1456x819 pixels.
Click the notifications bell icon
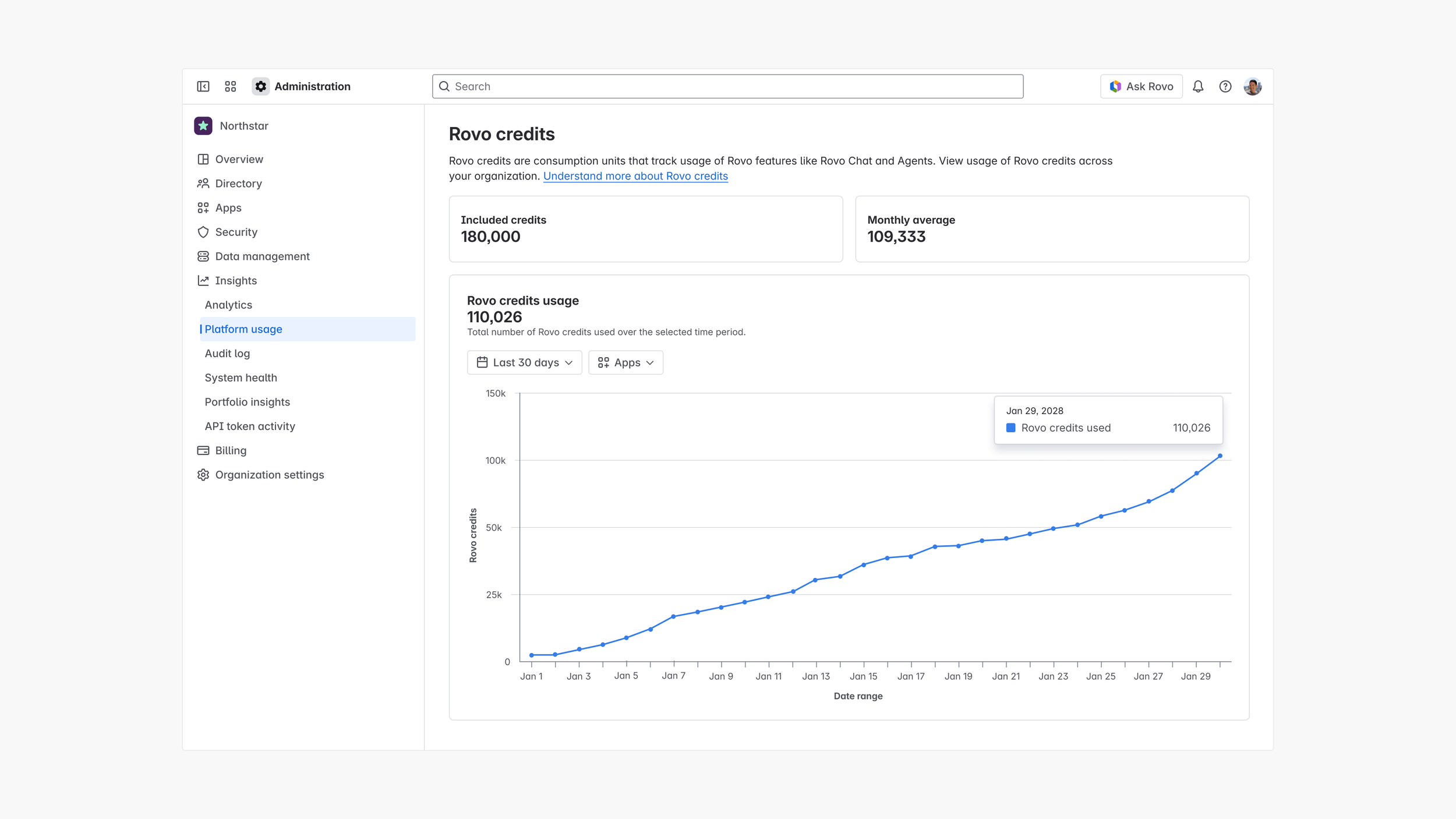(x=1198, y=86)
